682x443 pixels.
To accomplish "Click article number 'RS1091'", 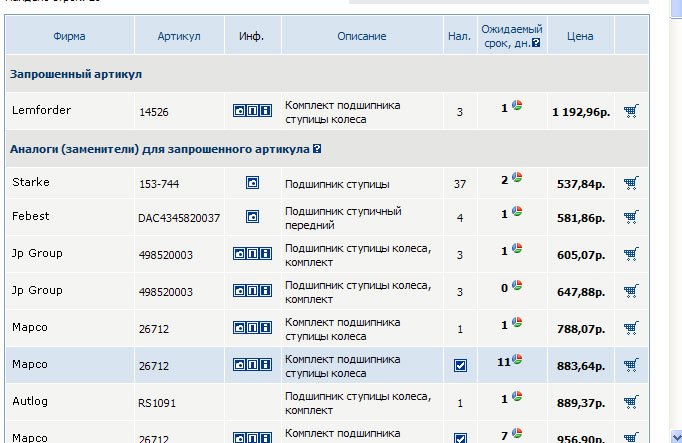I will coord(157,403).
